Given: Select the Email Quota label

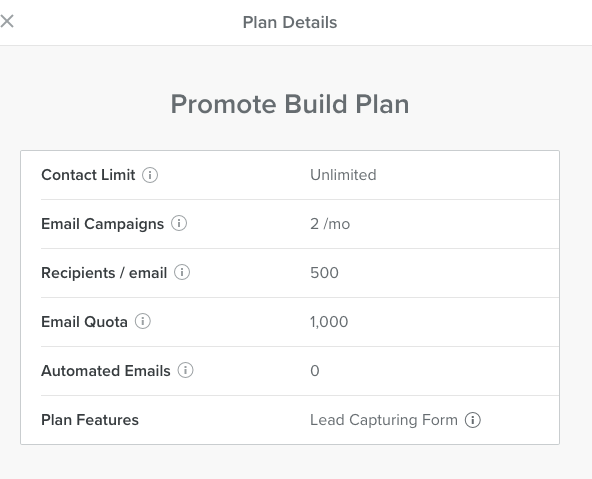Looking at the screenshot, I should [x=84, y=322].
